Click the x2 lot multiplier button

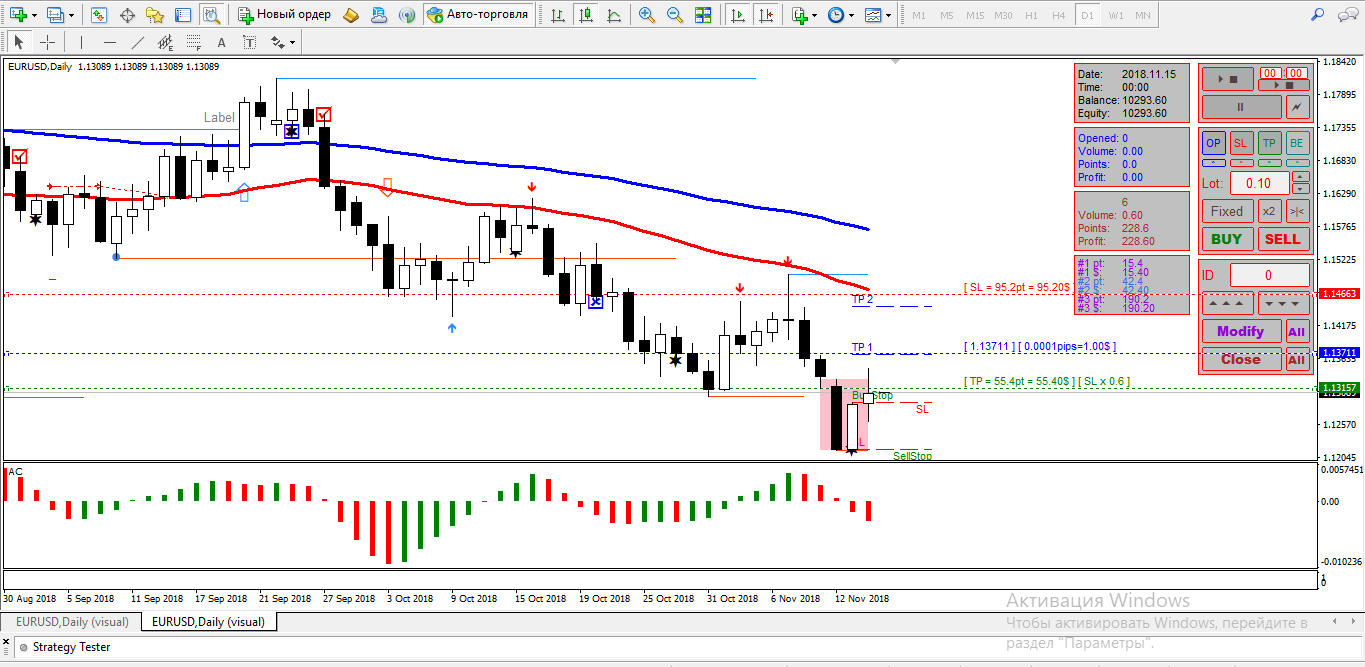click(1269, 211)
